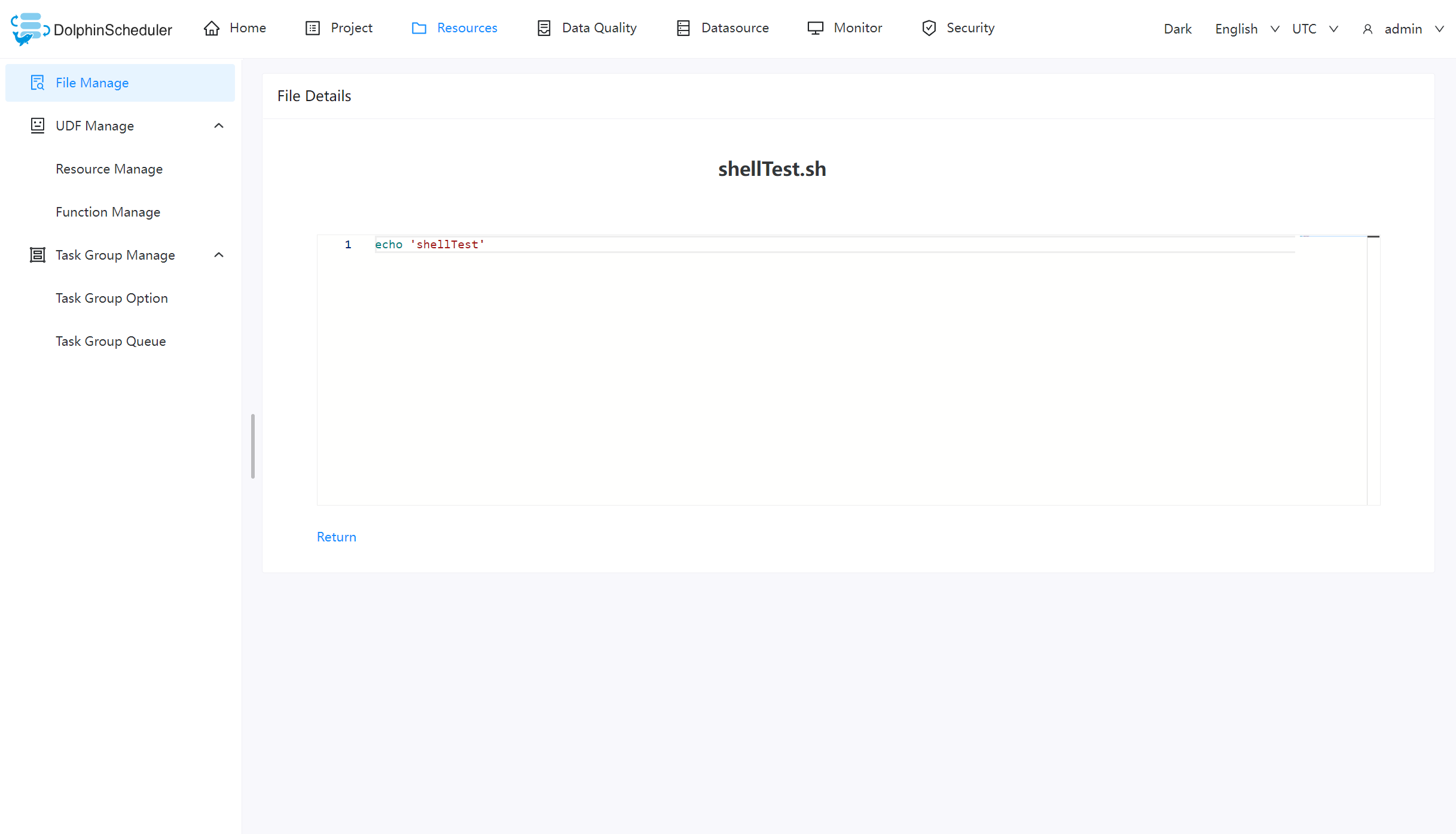Screen dimensions: 1456x834
Task: Click the UDF Manage icon
Action: pyautogui.click(x=37, y=125)
